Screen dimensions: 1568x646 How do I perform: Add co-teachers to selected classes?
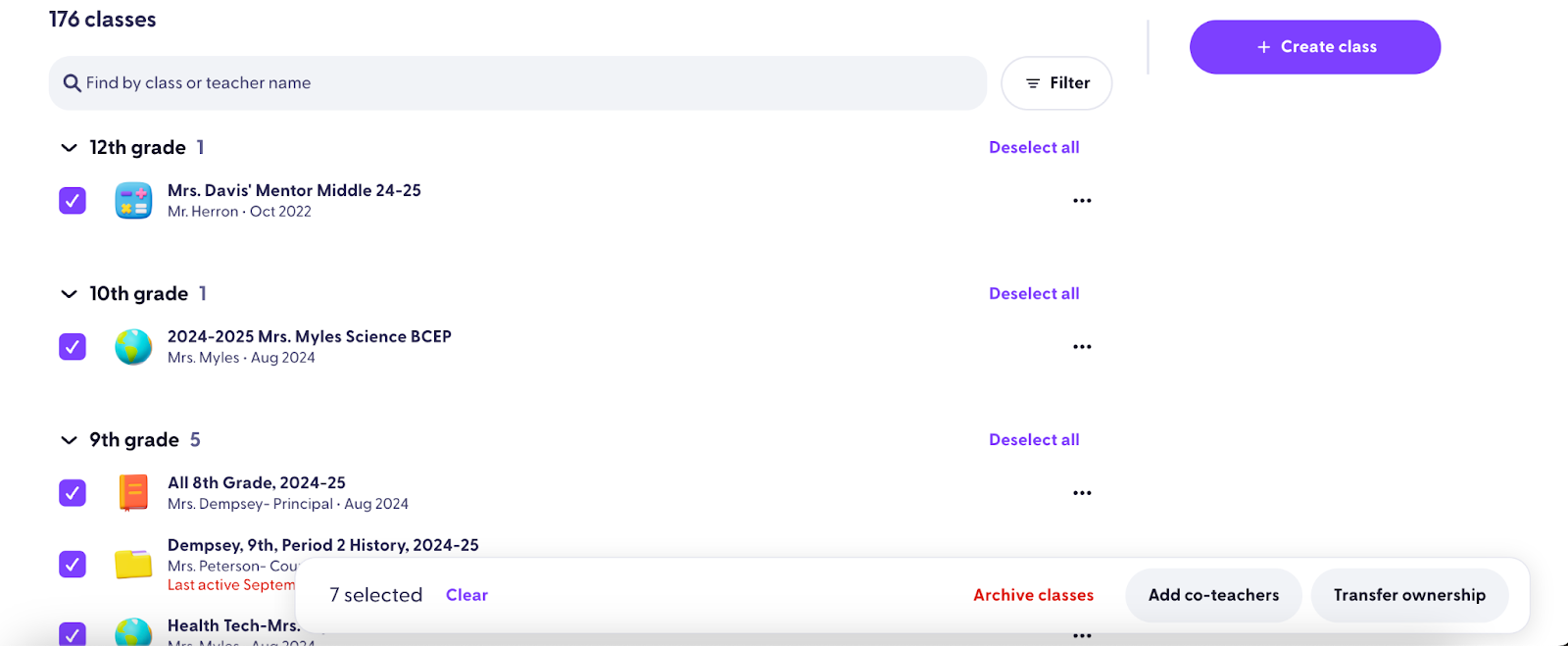point(1213,595)
